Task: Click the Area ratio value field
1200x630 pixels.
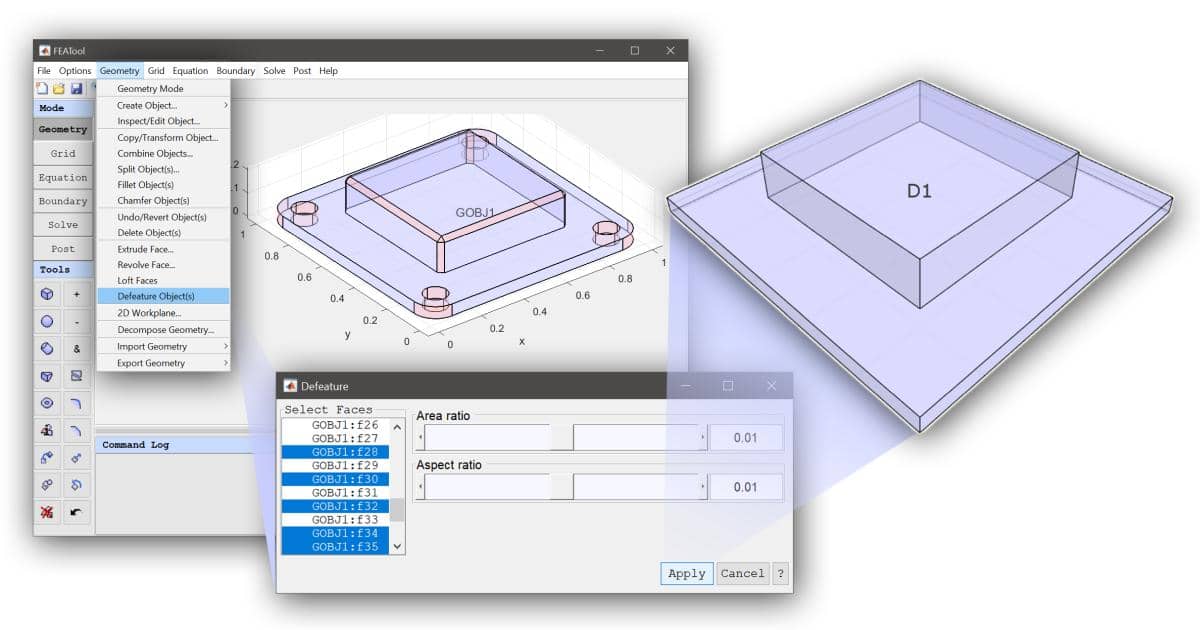Action: [x=746, y=437]
